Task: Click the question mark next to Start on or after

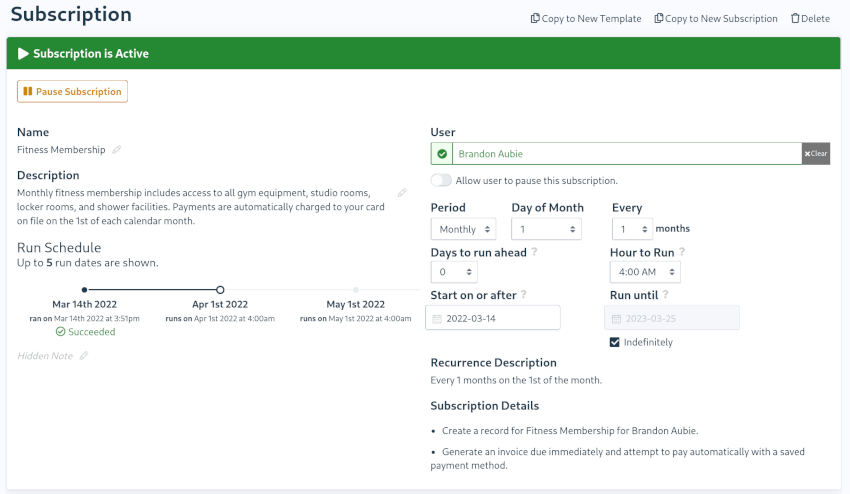Action: 524,295
